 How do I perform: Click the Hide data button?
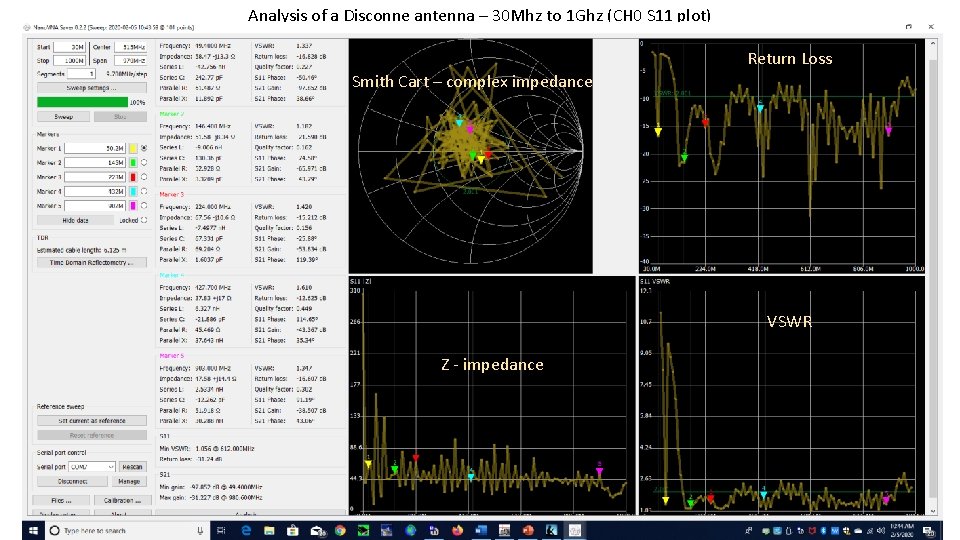[x=76, y=220]
